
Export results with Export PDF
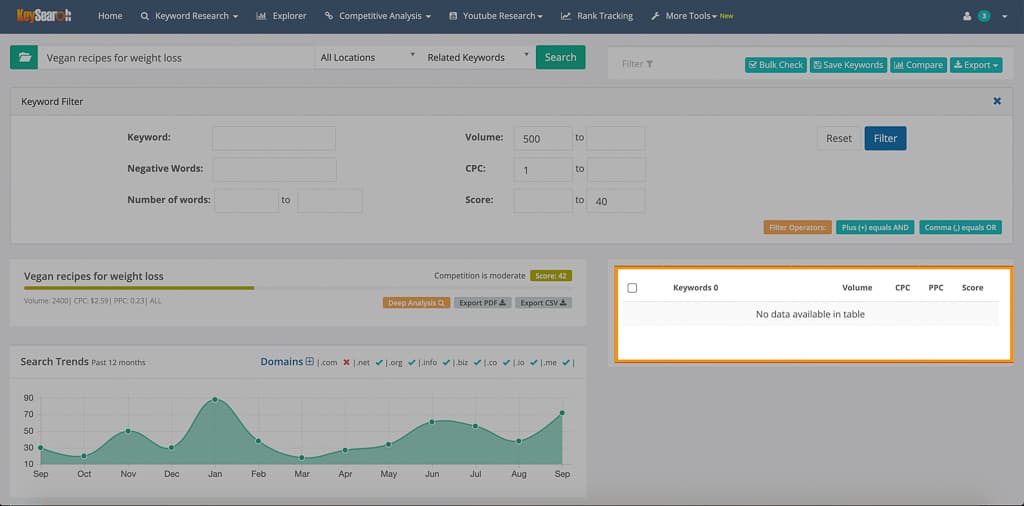coord(483,302)
